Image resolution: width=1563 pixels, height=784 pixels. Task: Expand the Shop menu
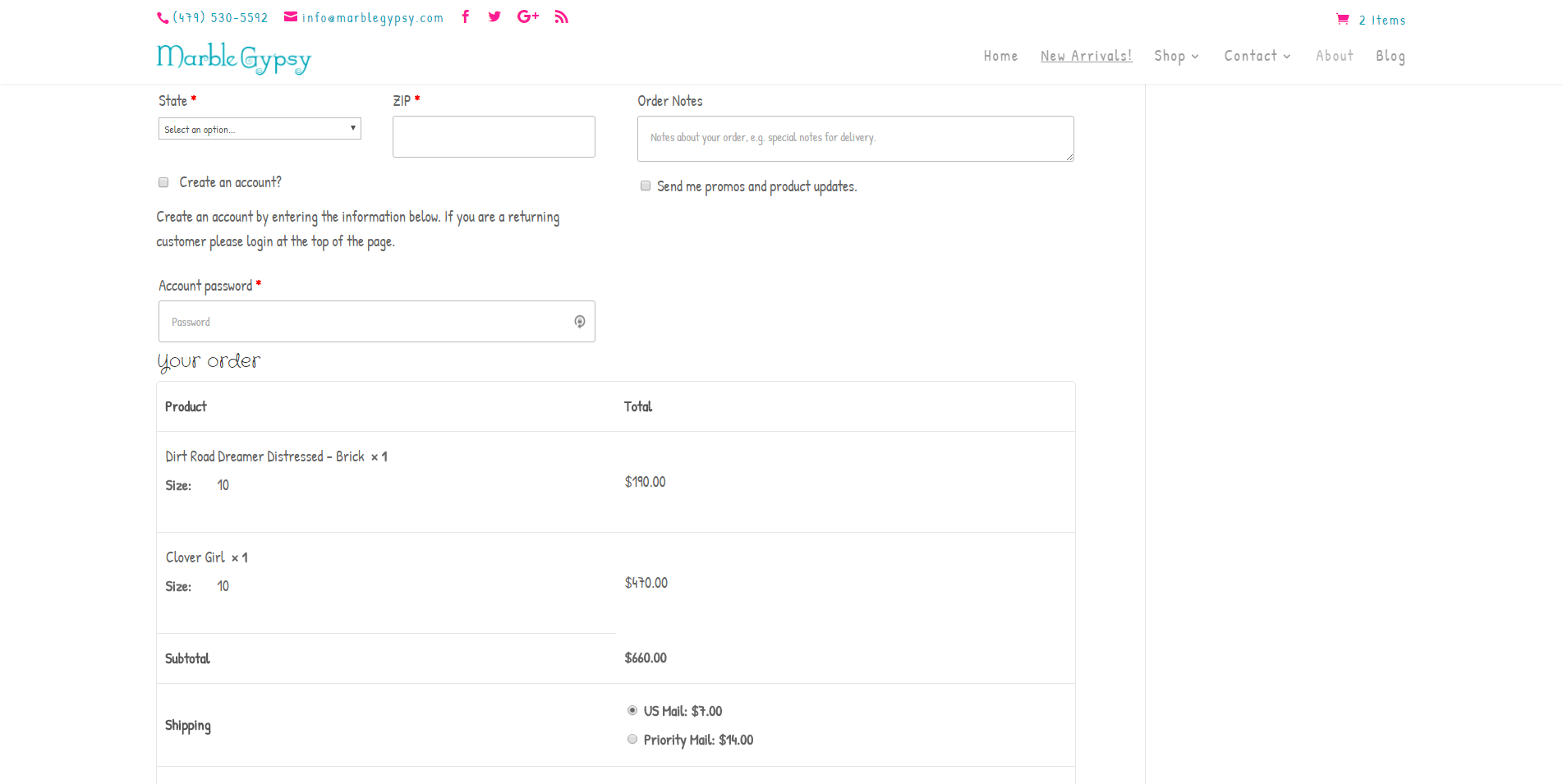(1176, 56)
